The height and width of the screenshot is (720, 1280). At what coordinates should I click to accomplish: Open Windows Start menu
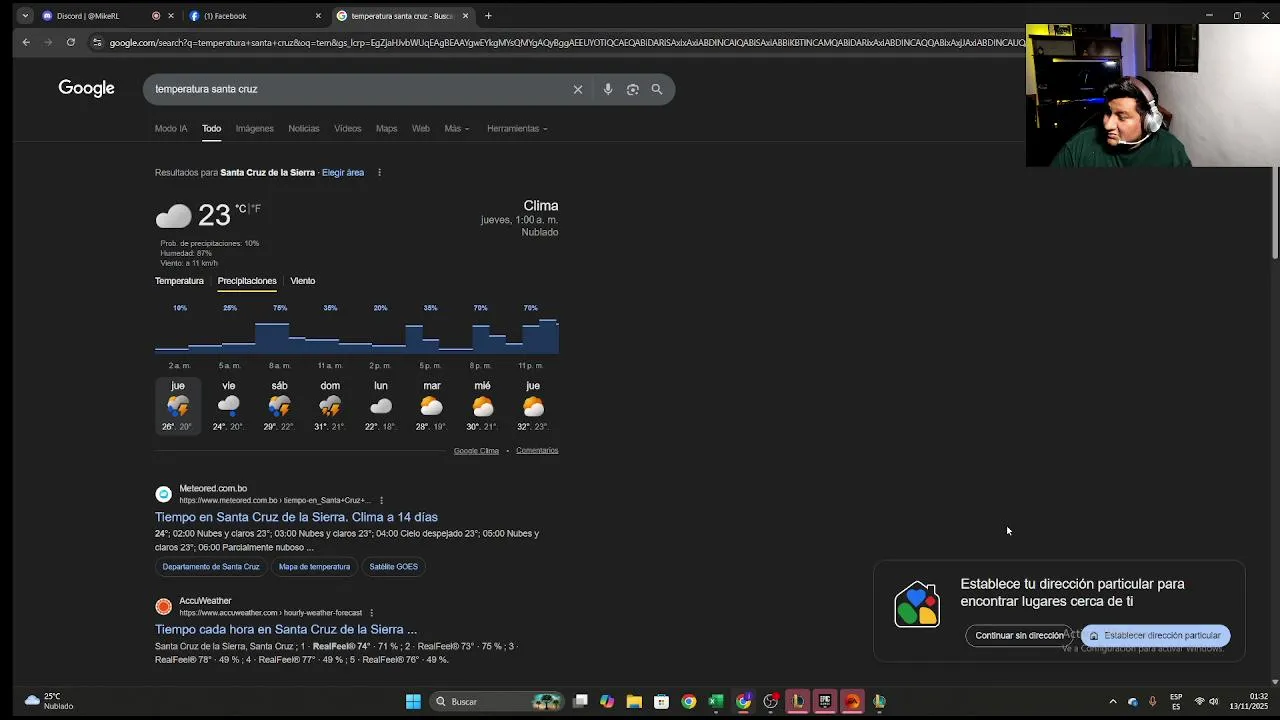413,701
